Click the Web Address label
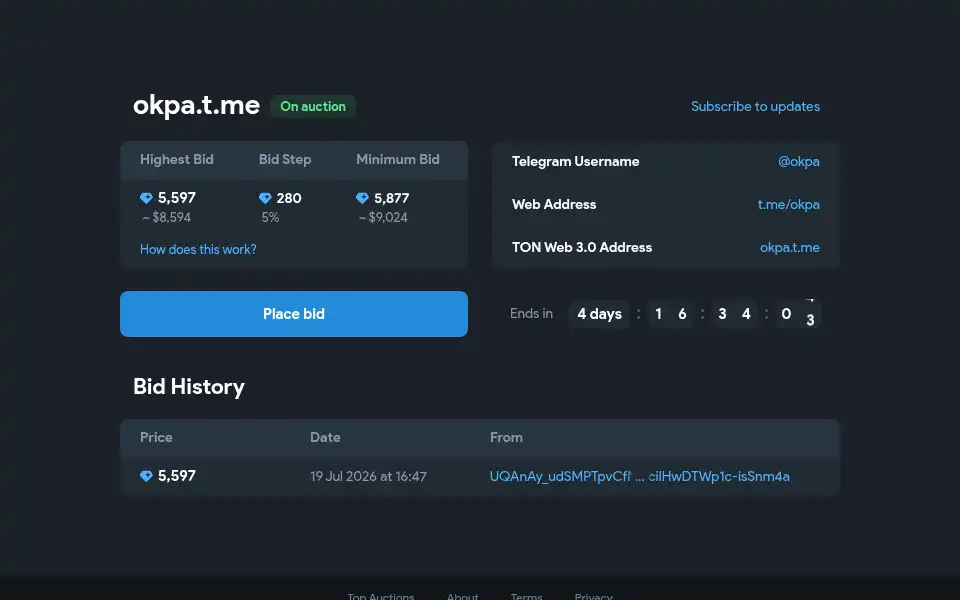The width and height of the screenshot is (960, 600). click(554, 204)
